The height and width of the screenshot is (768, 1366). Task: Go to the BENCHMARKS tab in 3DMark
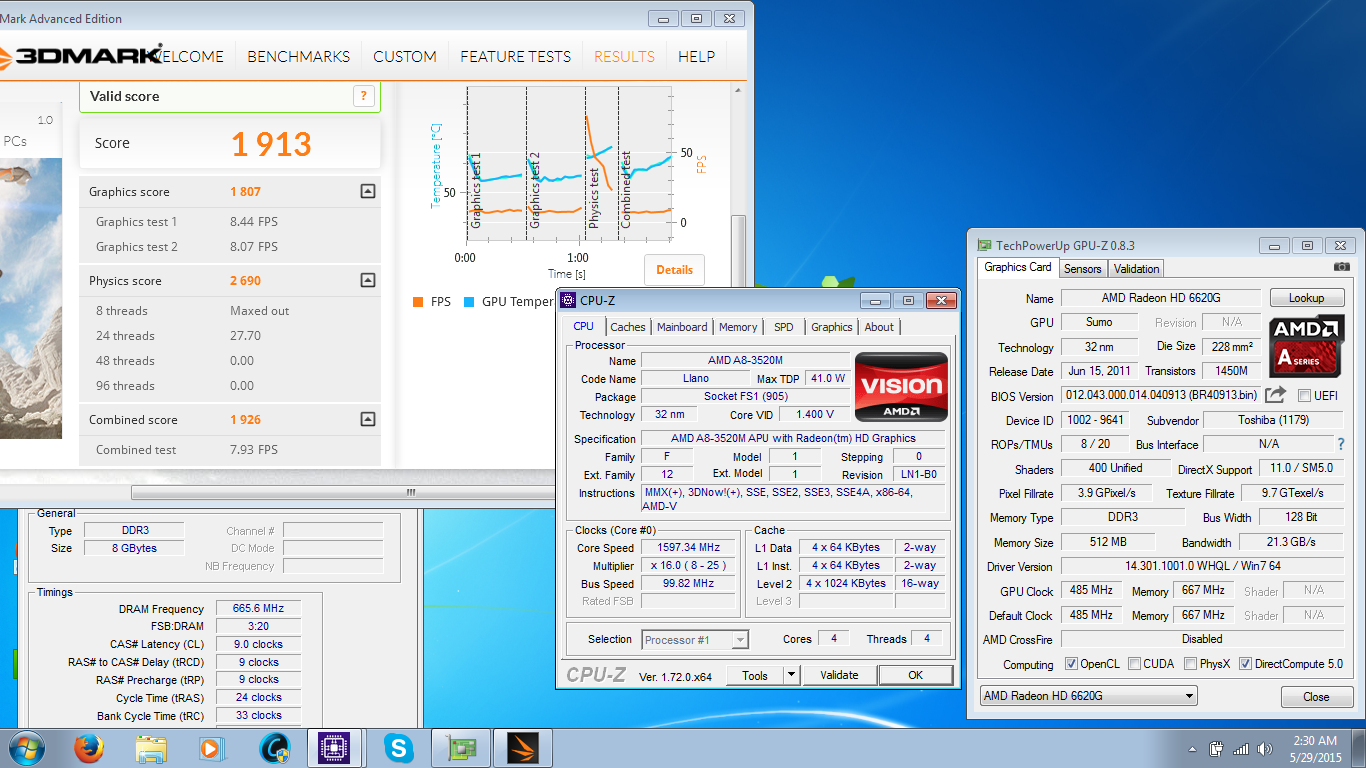pyautogui.click(x=299, y=57)
